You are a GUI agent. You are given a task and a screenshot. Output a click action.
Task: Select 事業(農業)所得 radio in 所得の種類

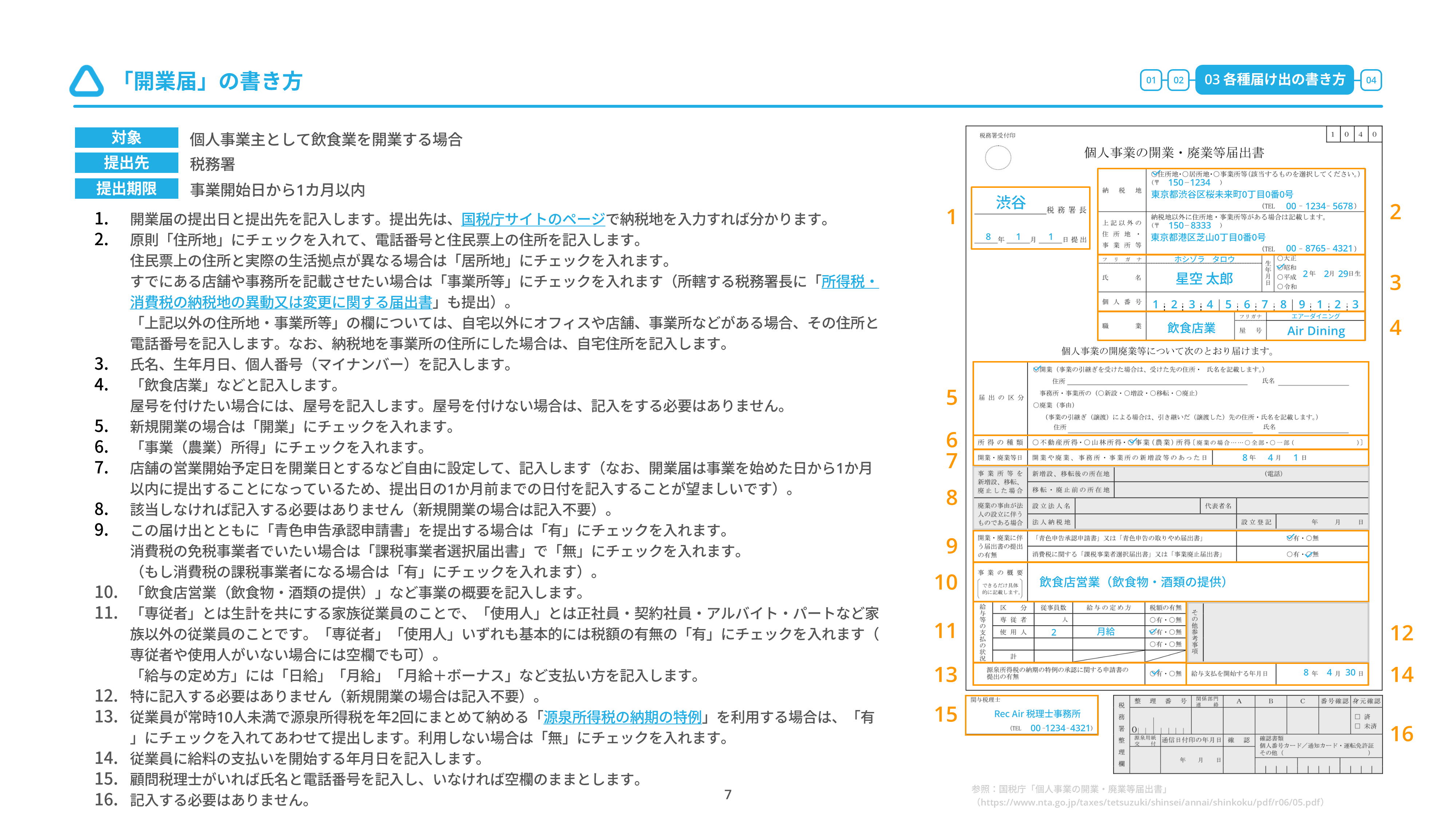(1131, 442)
